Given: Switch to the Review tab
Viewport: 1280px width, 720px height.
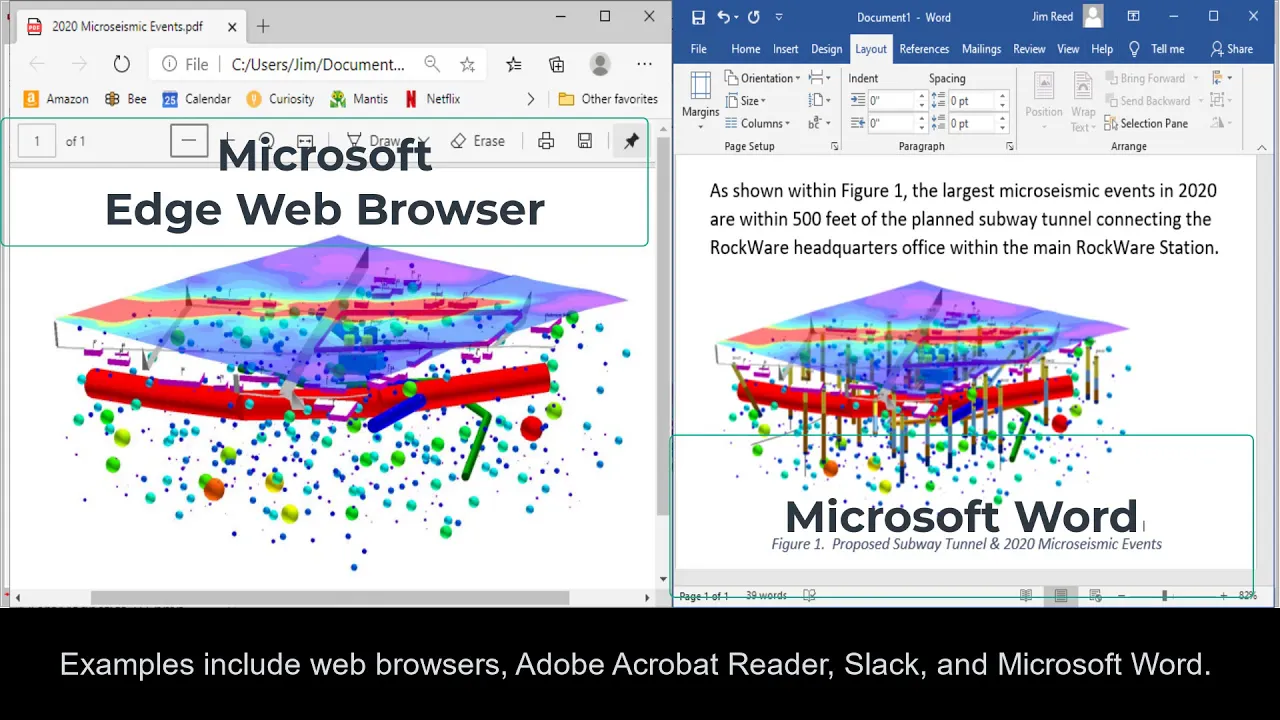Looking at the screenshot, I should (1029, 49).
